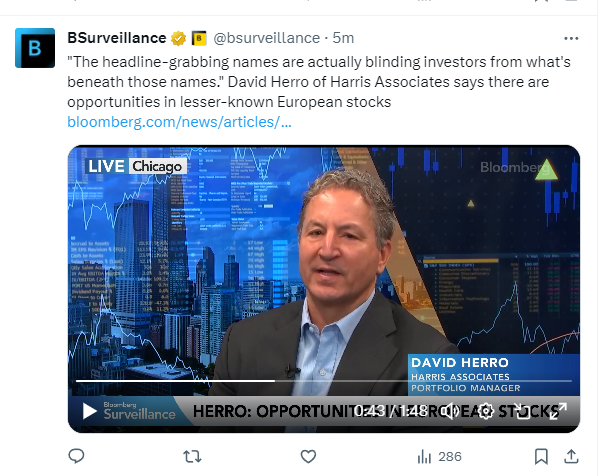This screenshot has height=476, width=602.
Task: Open the bloomberg.com/news/articles link
Action: pos(179,122)
